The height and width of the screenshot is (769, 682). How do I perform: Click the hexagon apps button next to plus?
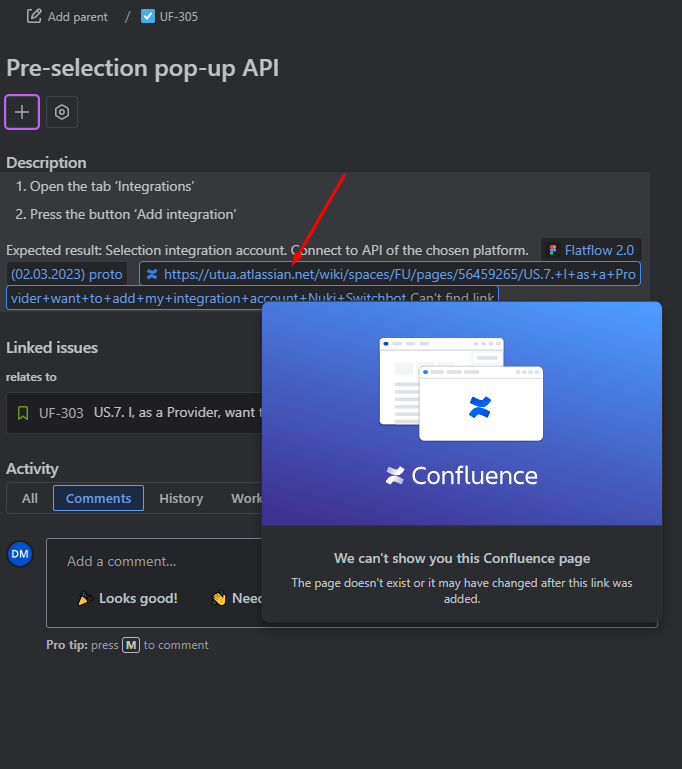click(x=62, y=112)
